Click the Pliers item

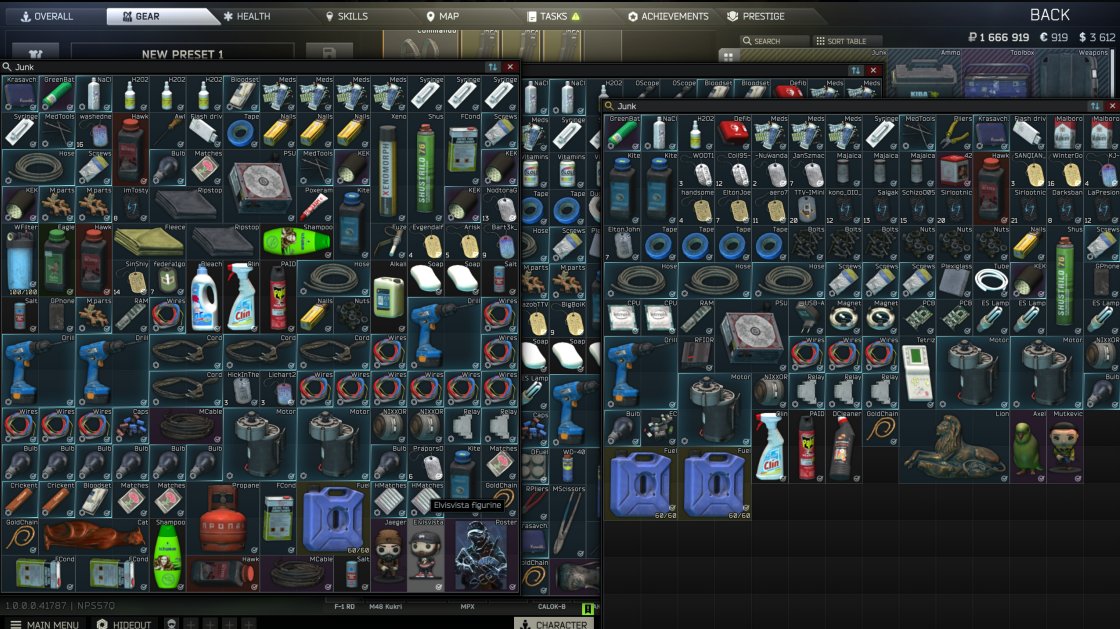(x=954, y=132)
